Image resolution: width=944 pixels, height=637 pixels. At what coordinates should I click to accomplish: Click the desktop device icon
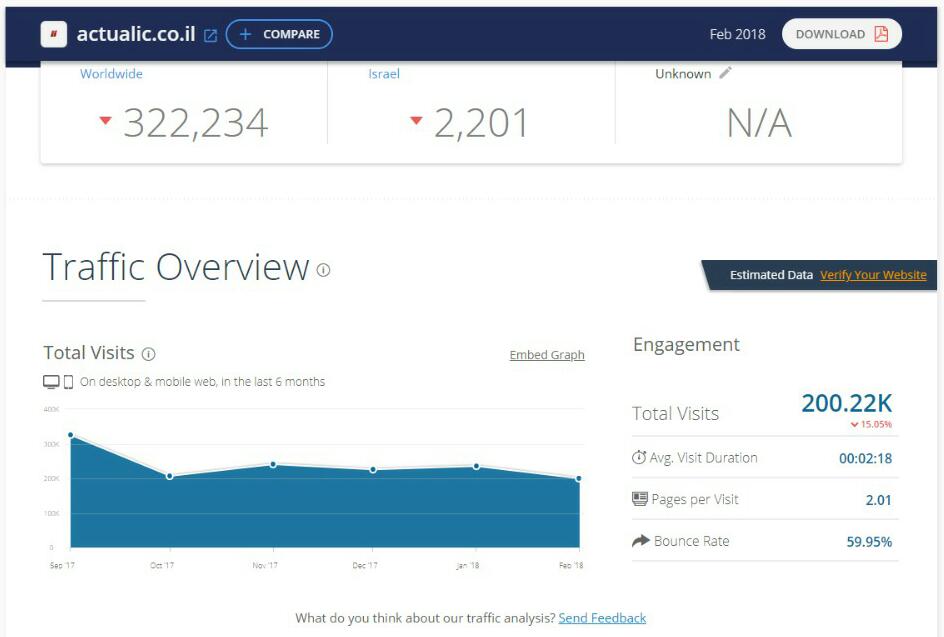51,382
